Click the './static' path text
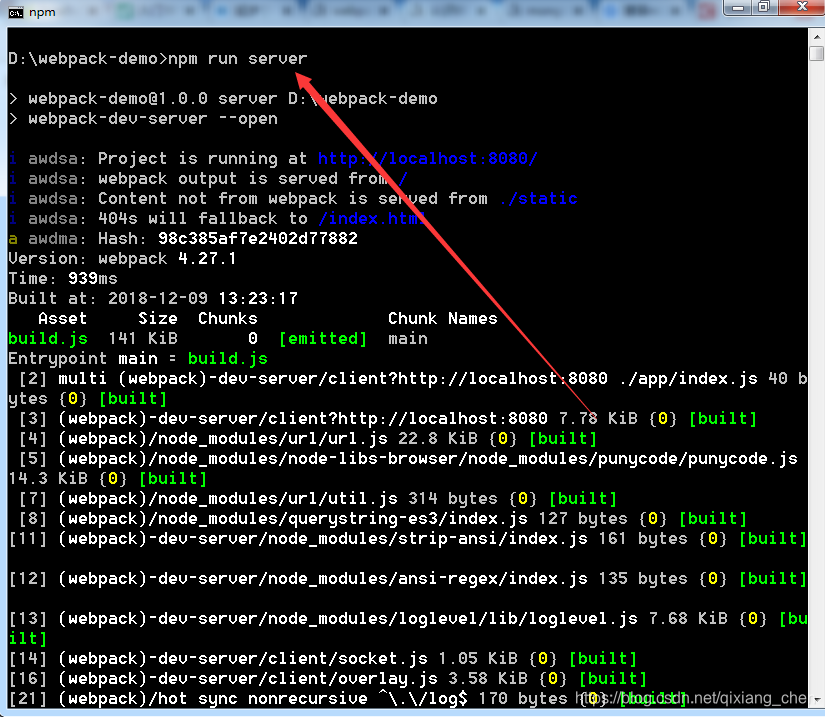Viewport: 825px width, 717px height. (538, 198)
